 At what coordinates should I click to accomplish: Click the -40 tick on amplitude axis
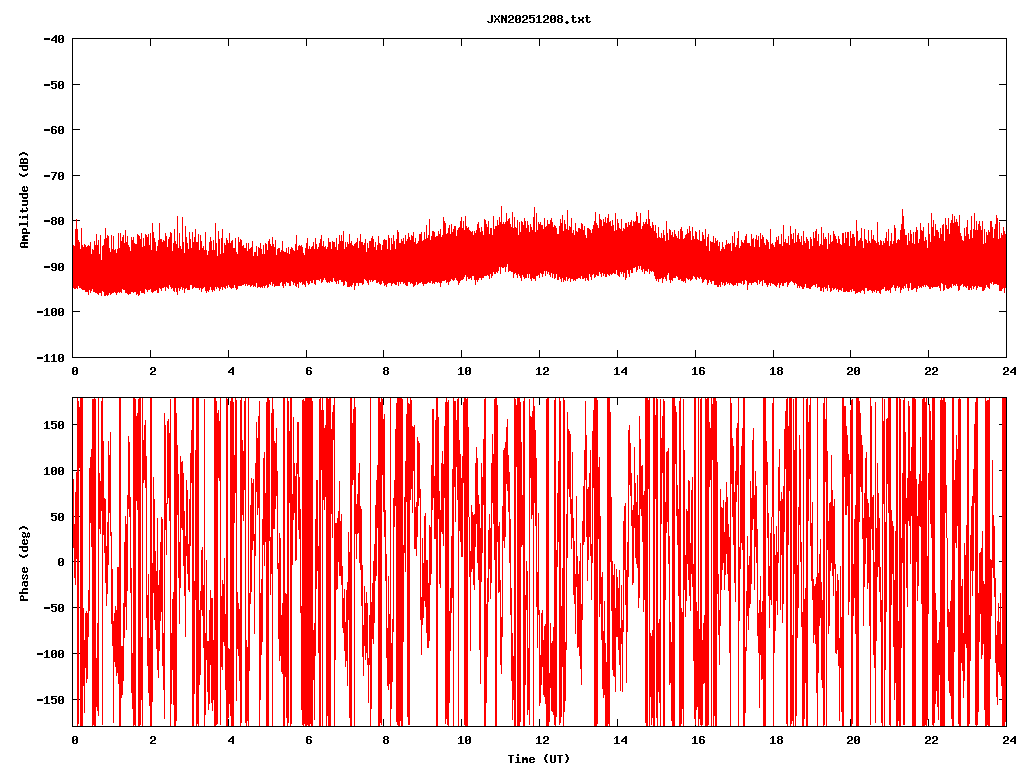coord(54,39)
